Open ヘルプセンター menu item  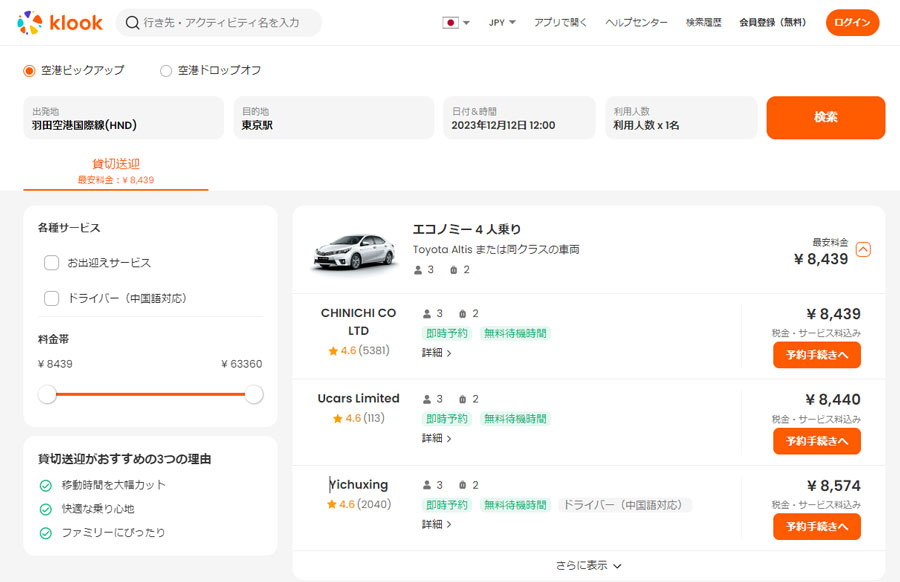[637, 23]
